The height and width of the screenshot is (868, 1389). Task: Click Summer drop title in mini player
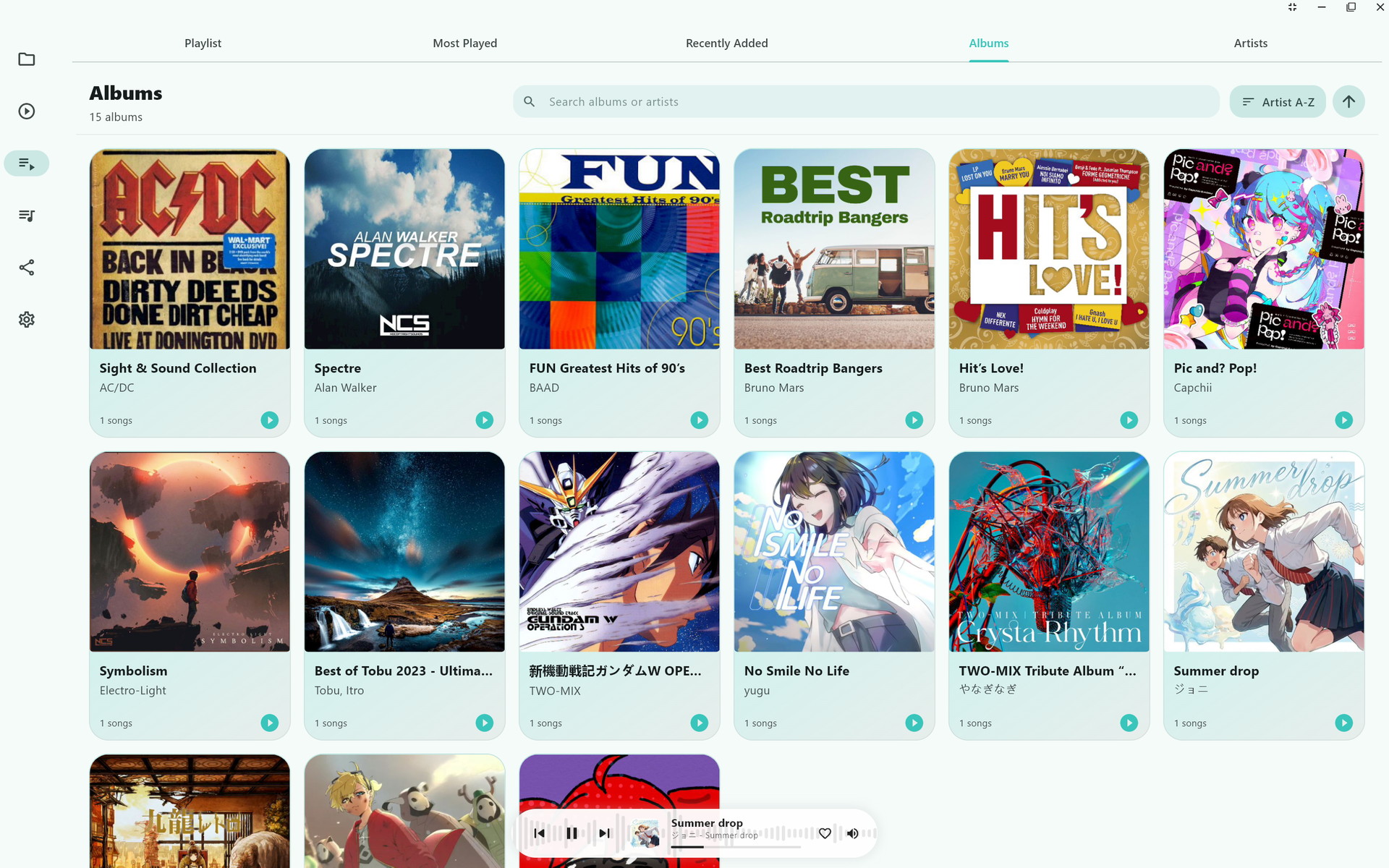[x=707, y=823]
